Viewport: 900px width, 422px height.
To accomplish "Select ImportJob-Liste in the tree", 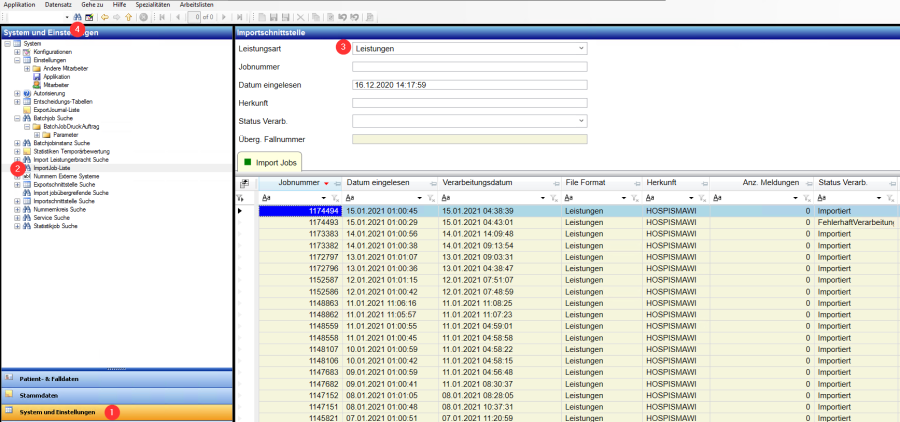I will coord(51,168).
